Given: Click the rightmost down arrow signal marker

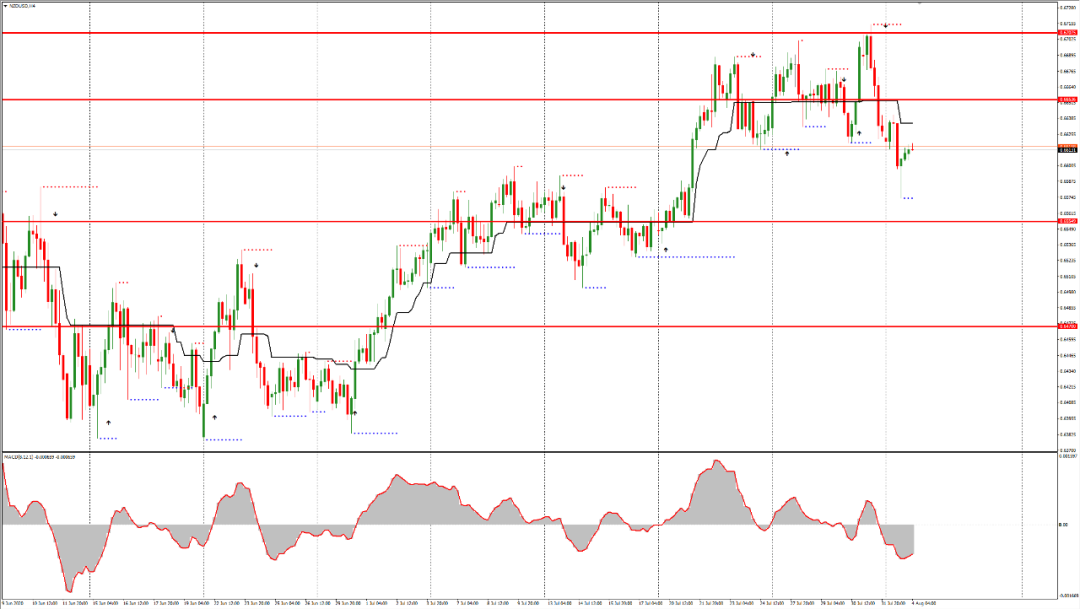Looking at the screenshot, I should (x=886, y=25).
